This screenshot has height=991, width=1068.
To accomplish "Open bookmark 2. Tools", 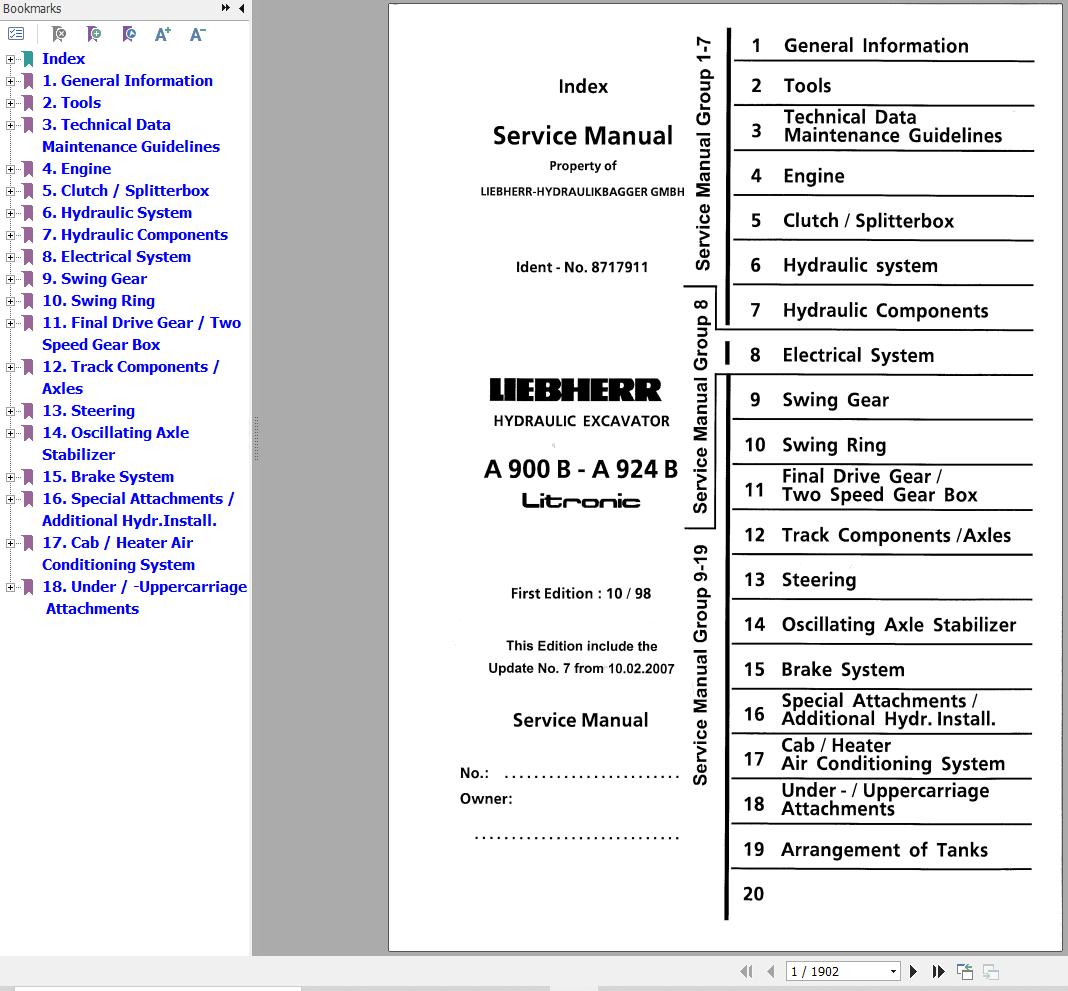I will click(72, 103).
